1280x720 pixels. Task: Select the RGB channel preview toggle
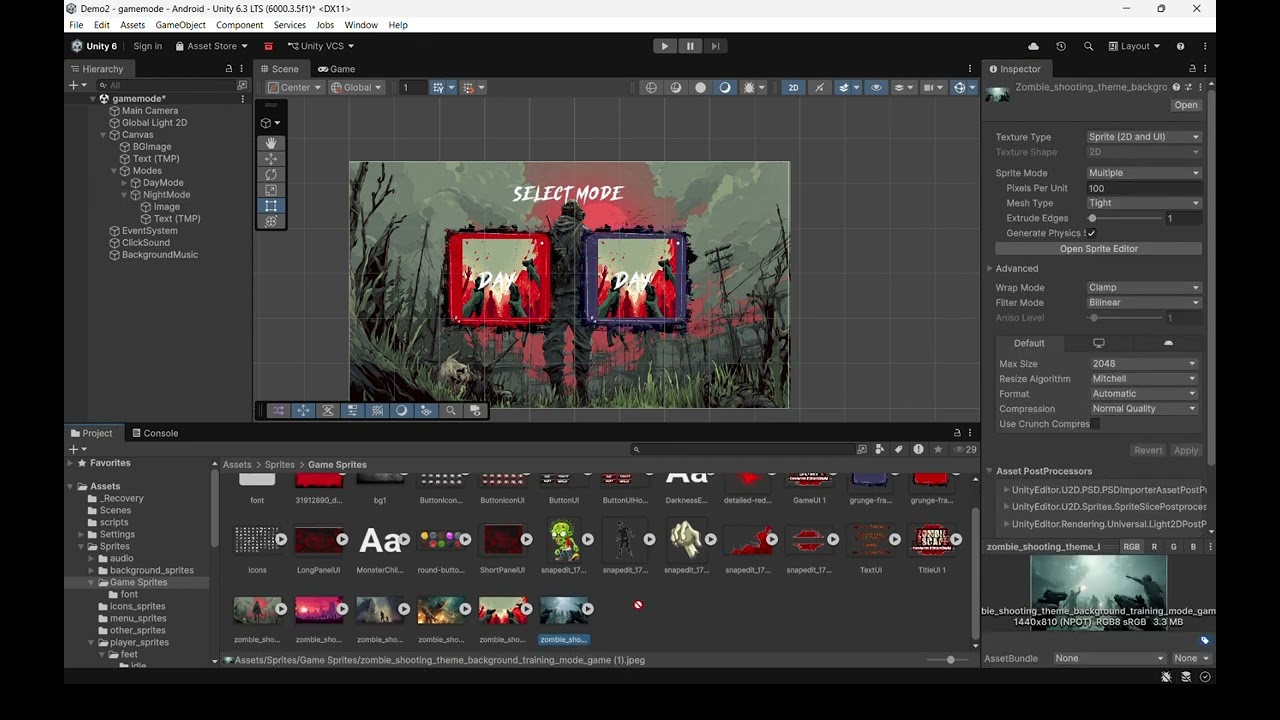[x=1131, y=547]
